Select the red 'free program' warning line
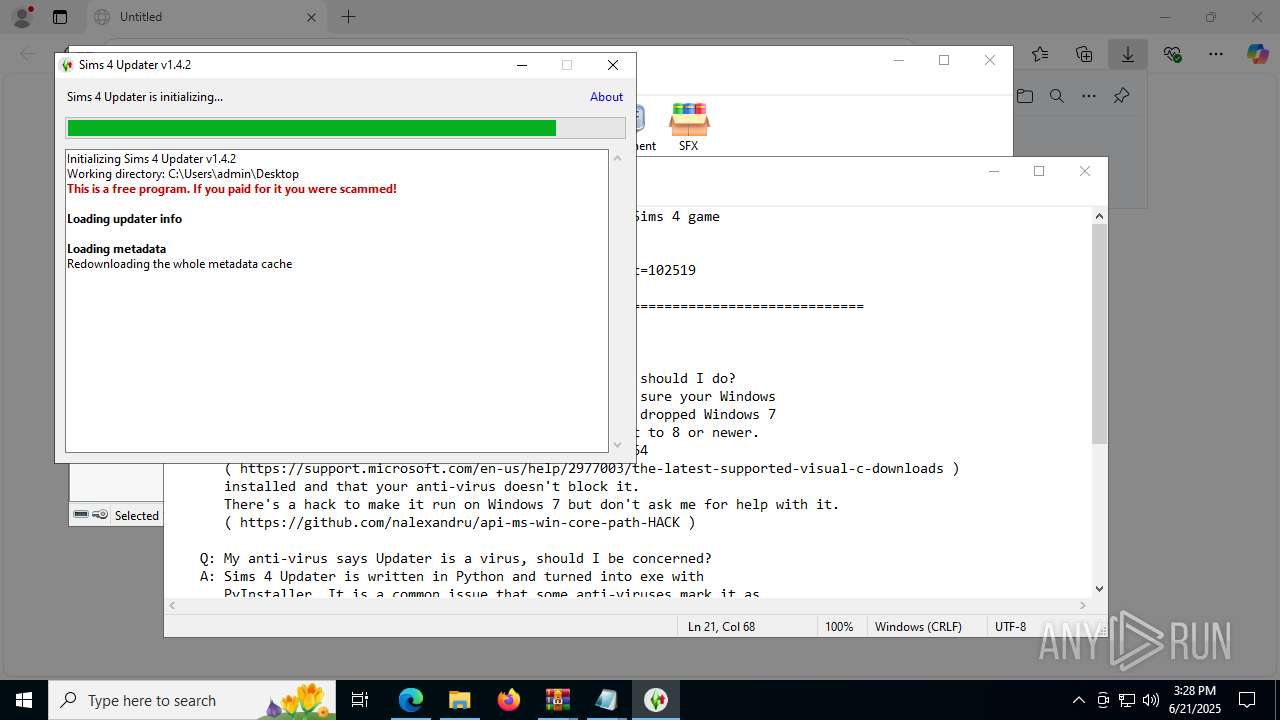Viewport: 1280px width, 720px height. (232, 189)
